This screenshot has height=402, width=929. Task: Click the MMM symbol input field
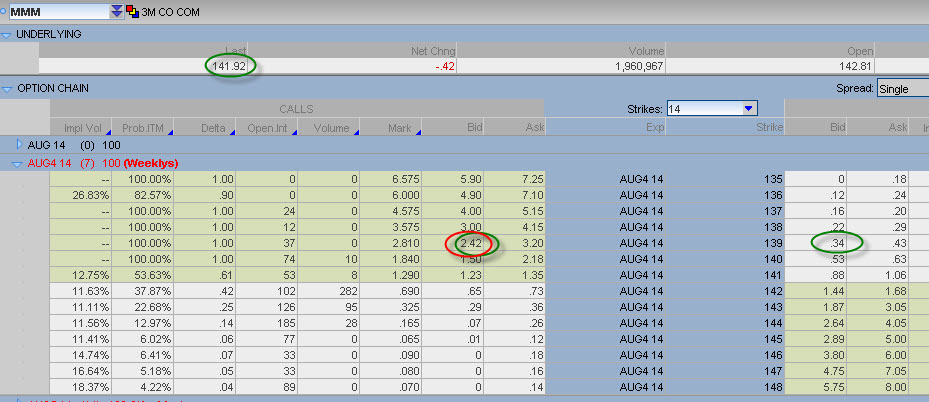[56, 11]
